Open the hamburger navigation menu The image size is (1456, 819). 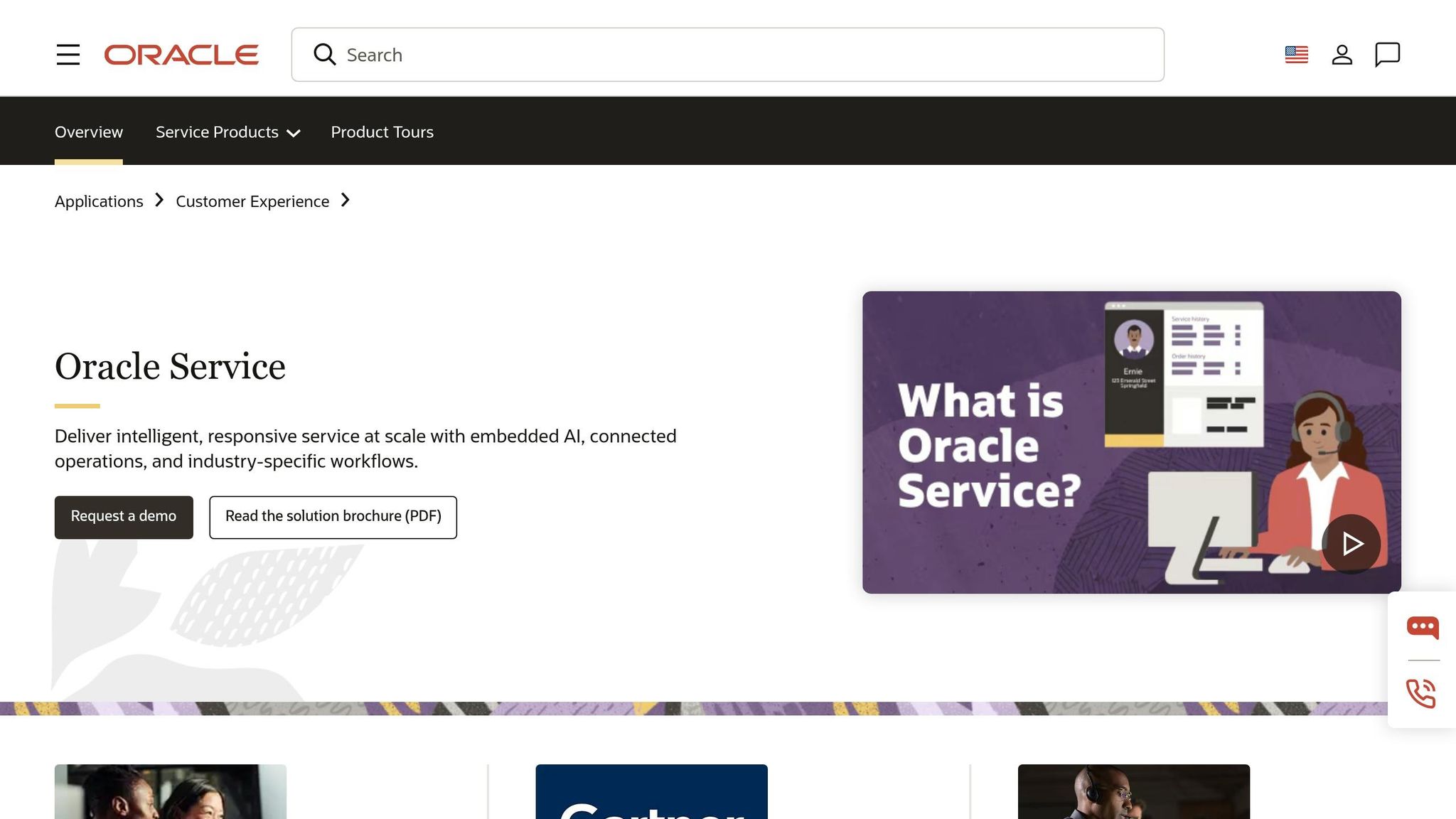point(68,55)
